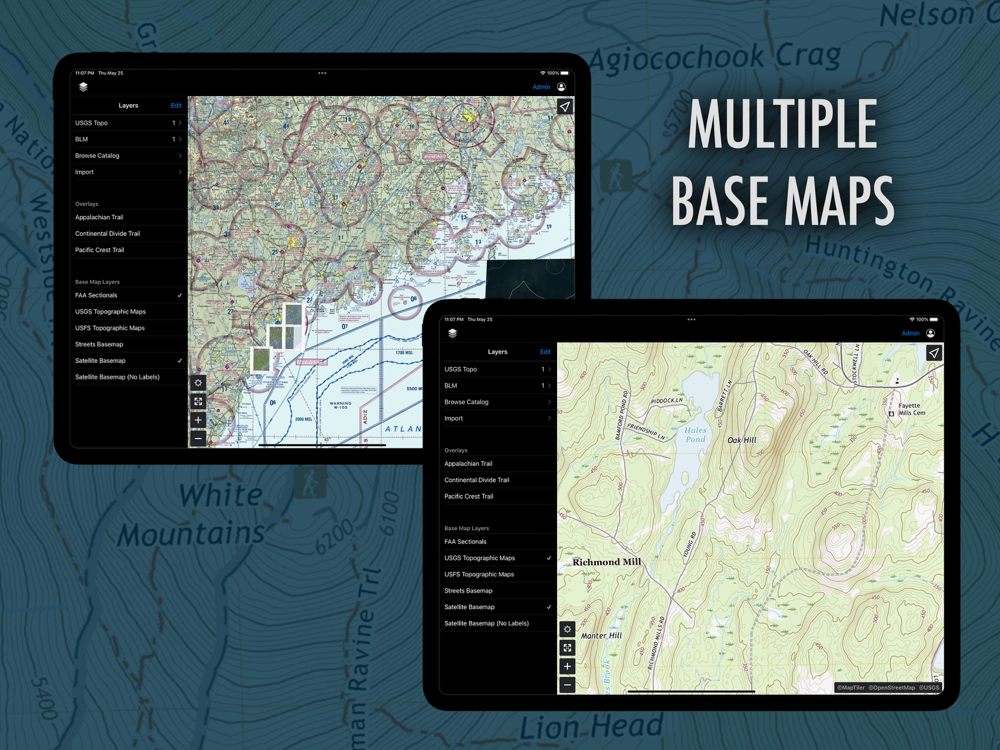Enable Streets Basemap on lower iPad
Screen dimensions: 1000x750
tap(497, 591)
